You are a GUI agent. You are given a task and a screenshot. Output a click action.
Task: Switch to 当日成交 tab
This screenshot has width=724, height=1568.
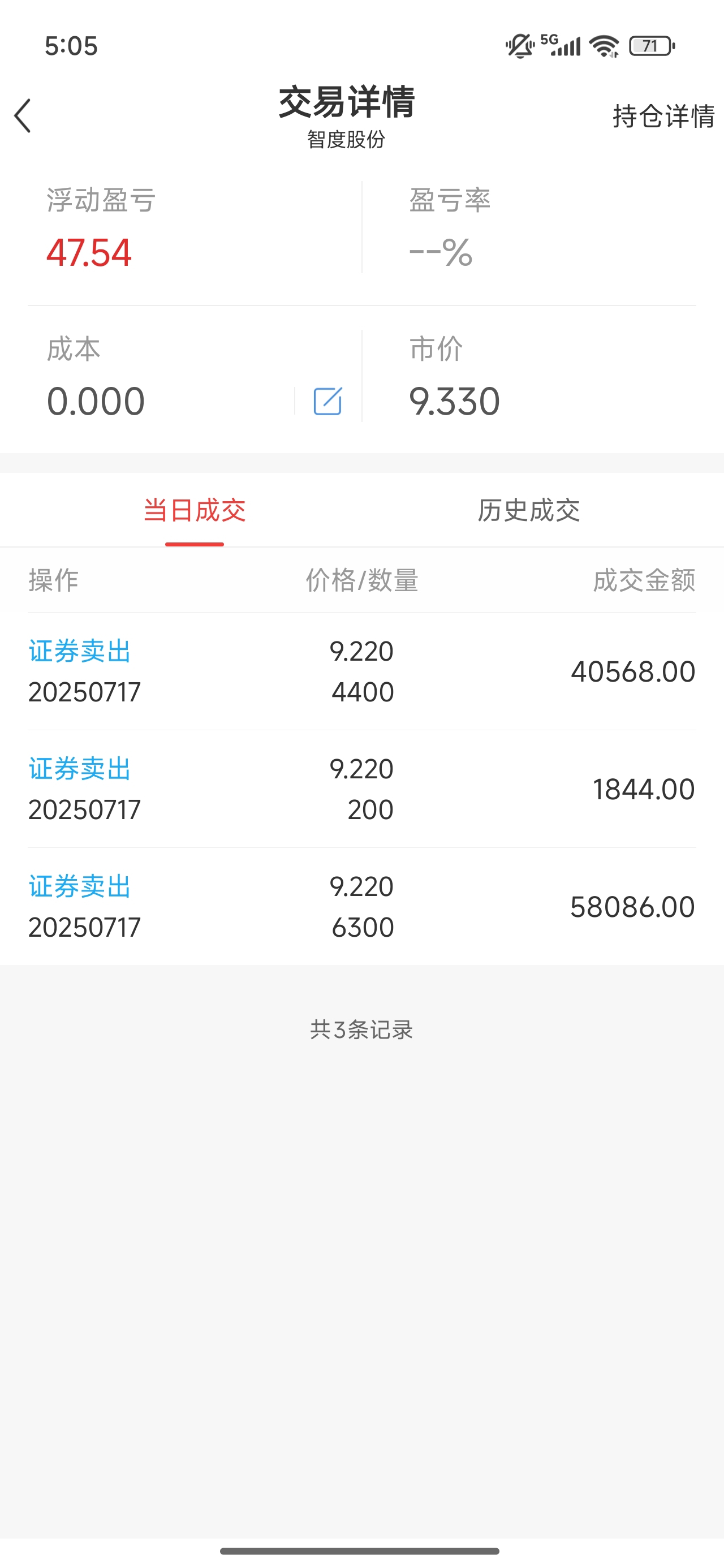pyautogui.click(x=194, y=510)
